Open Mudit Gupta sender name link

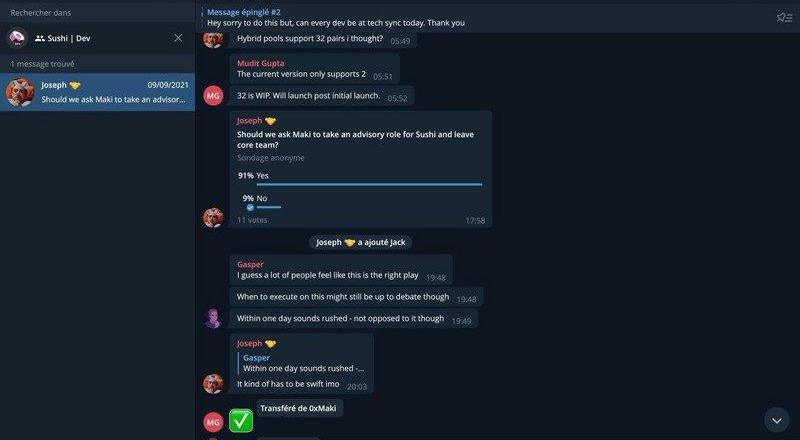(x=260, y=63)
